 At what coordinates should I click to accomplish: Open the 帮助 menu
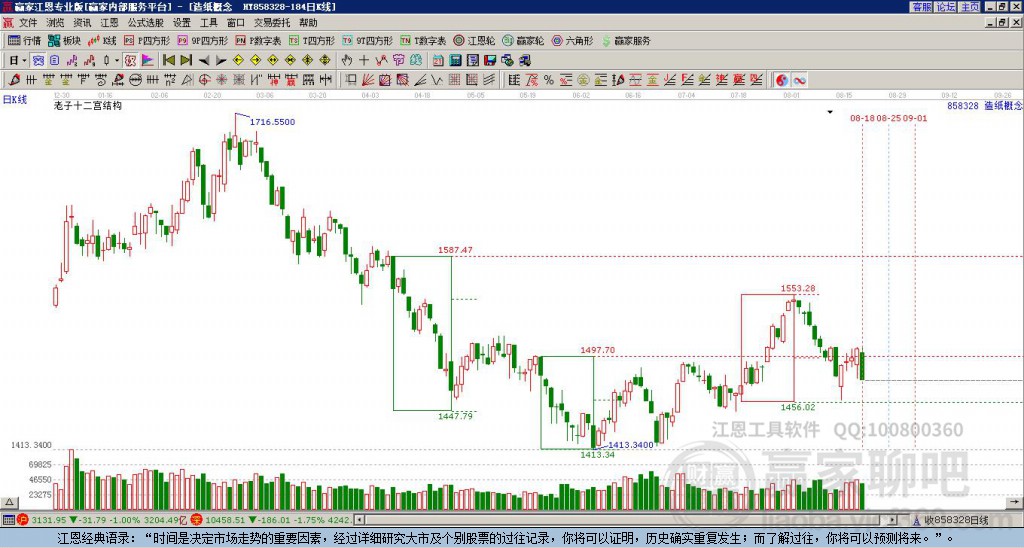tap(308, 23)
